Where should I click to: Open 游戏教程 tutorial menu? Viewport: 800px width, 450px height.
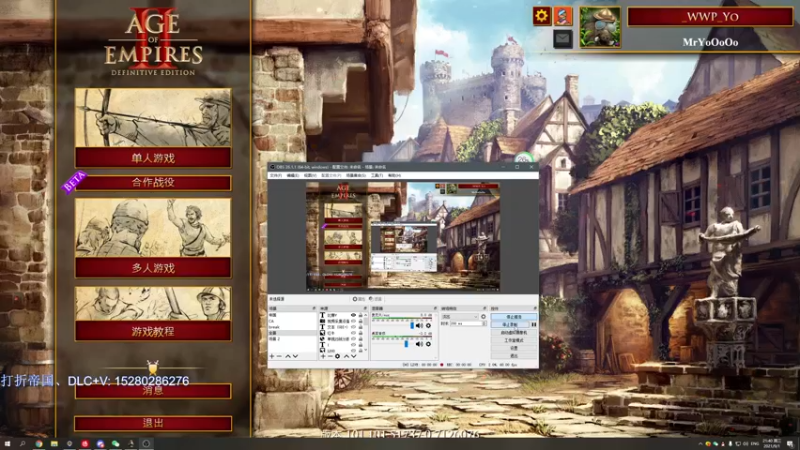(x=153, y=331)
